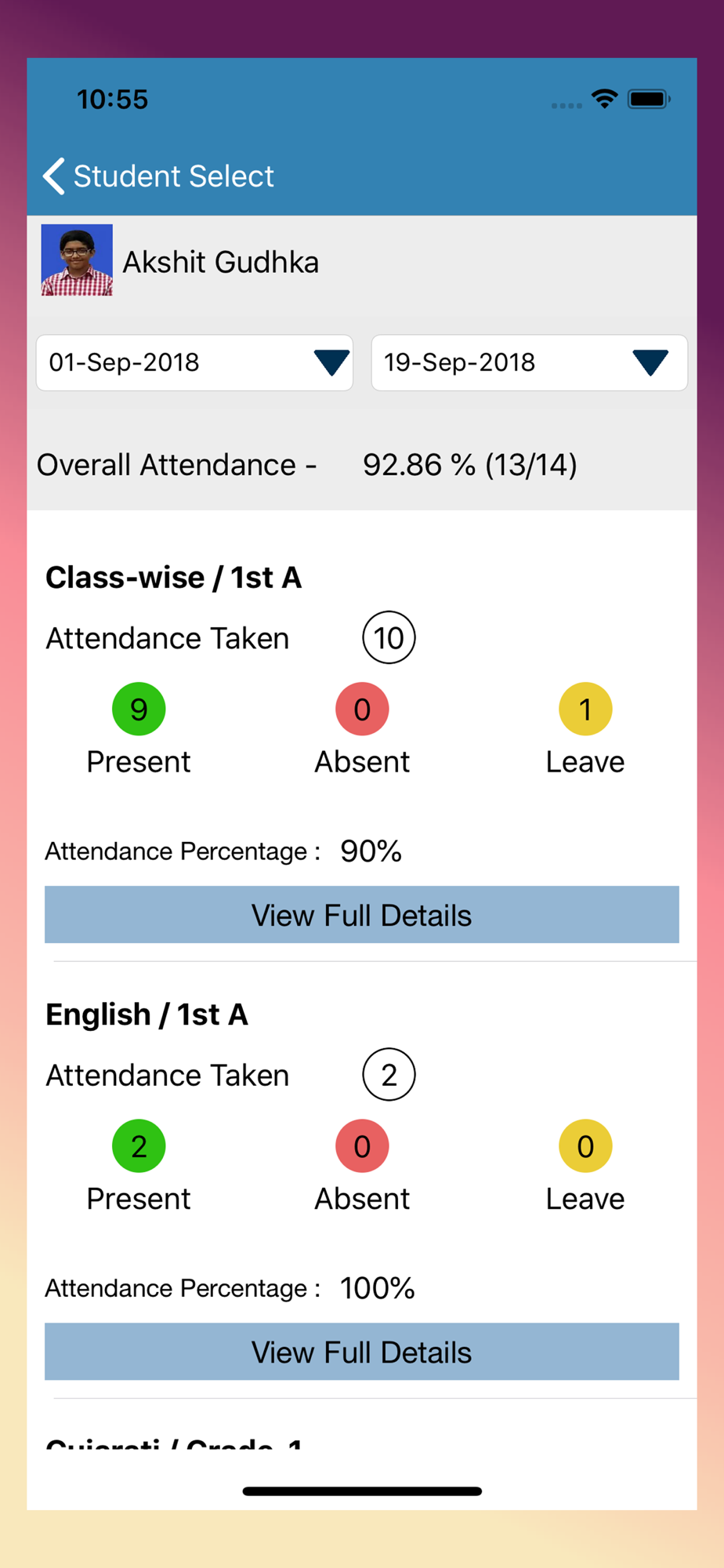Tap Akshit Gudhka's profile photo

(77, 260)
